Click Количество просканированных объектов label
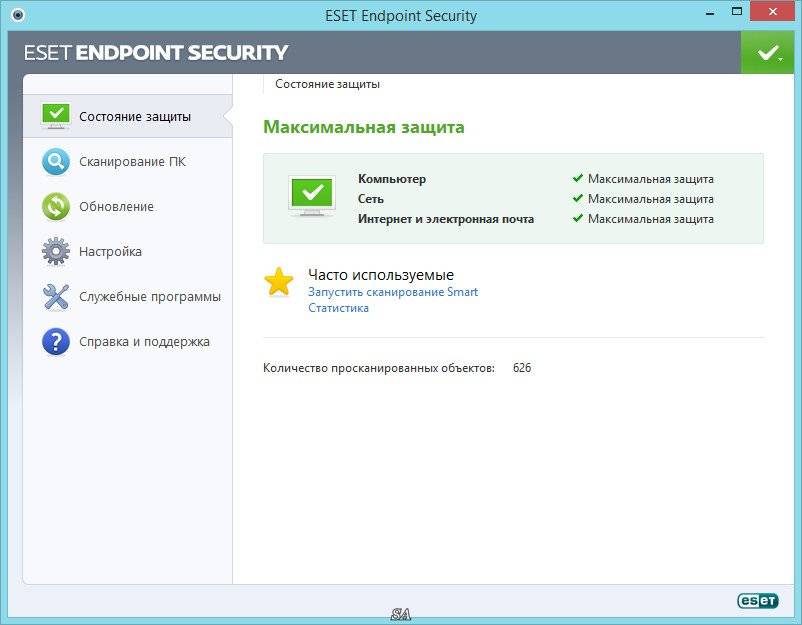The image size is (802, 625). click(x=379, y=368)
